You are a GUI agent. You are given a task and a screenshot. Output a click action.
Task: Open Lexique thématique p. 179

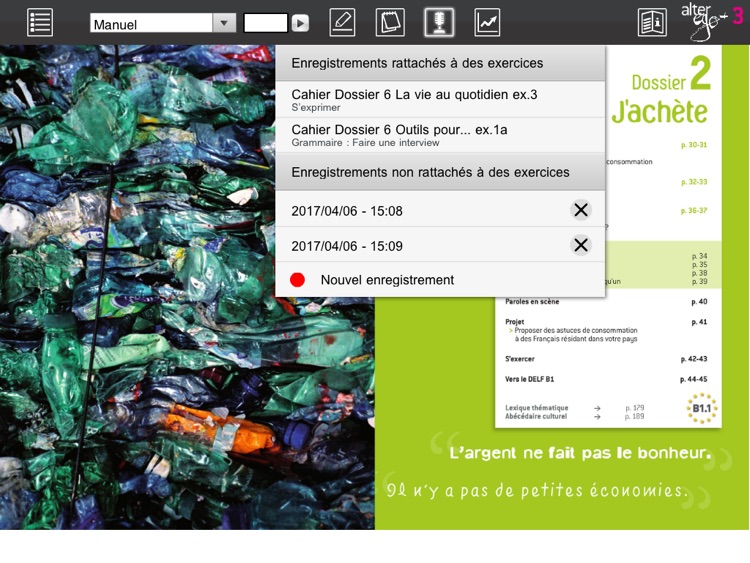tap(574, 408)
